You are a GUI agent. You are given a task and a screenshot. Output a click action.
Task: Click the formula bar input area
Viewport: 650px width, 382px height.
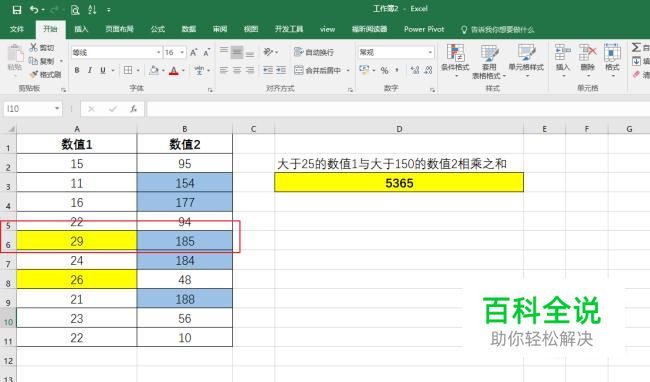[398, 109]
